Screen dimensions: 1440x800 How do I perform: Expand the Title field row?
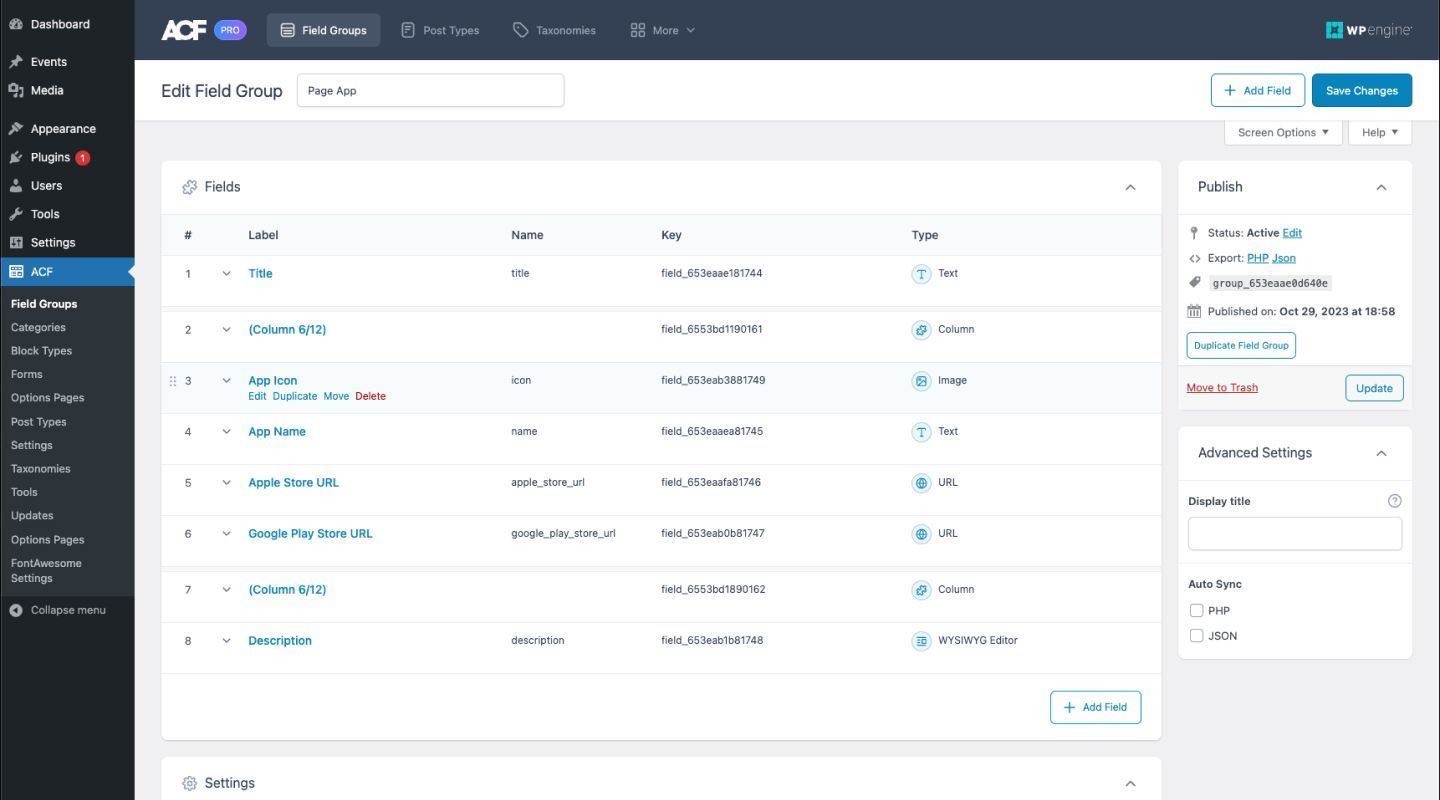(226, 273)
